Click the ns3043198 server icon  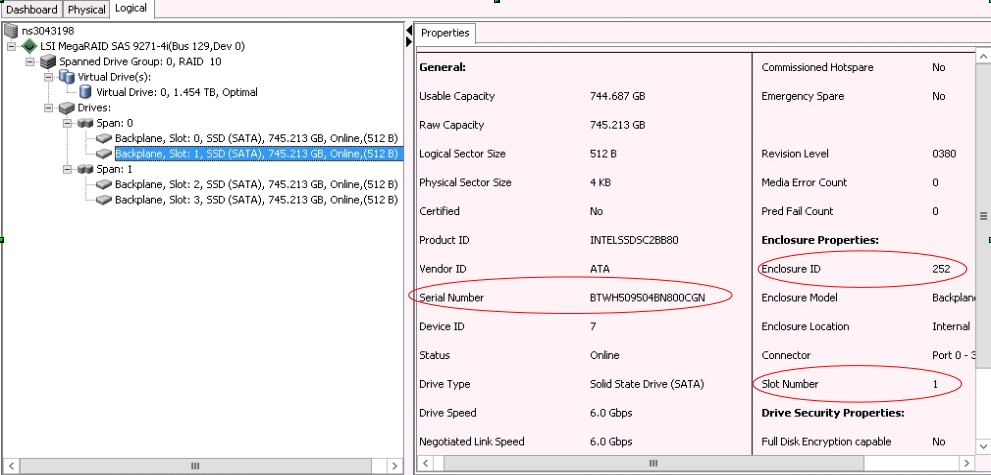pyautogui.click(x=12, y=31)
